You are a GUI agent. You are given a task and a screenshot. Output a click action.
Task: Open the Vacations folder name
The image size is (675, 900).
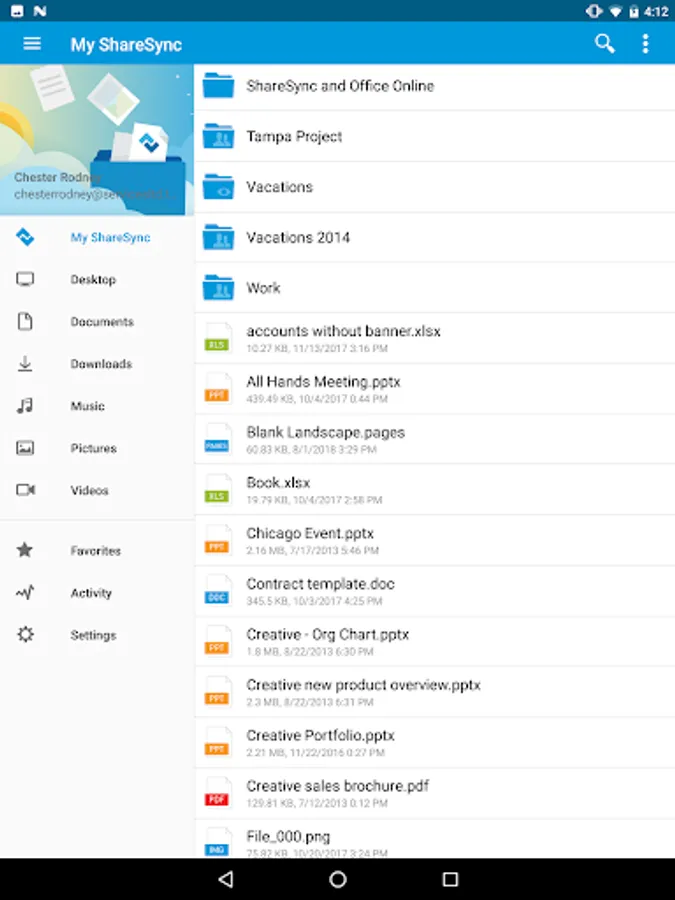(x=280, y=187)
